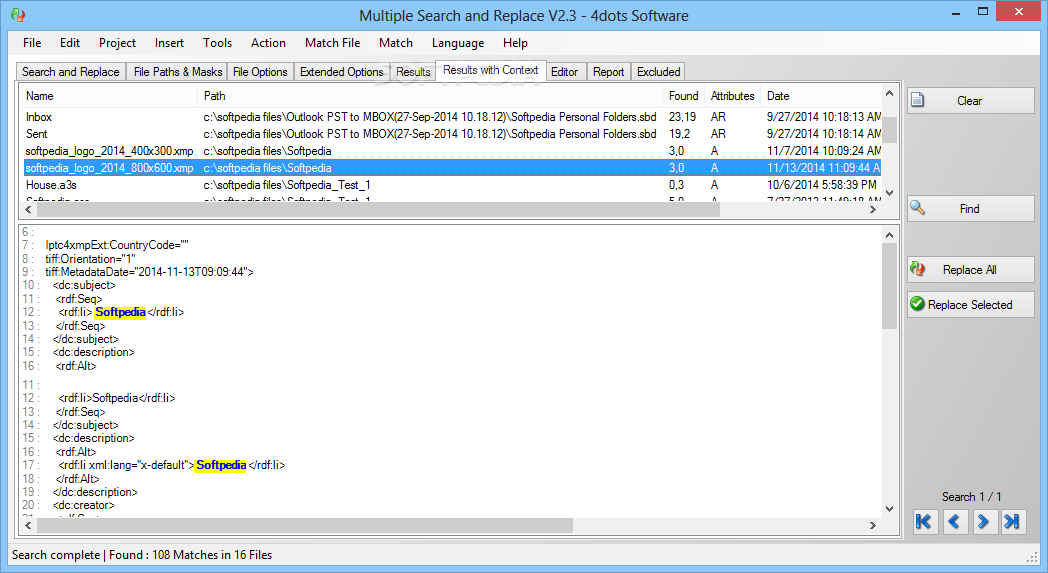Sort file list by Found column
1048x573 pixels.
(x=683, y=96)
